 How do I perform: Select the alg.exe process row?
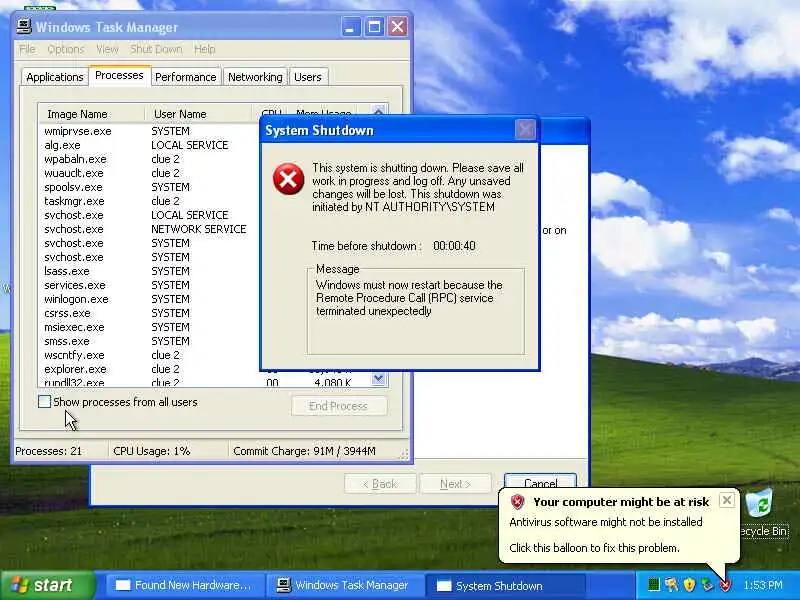tap(148, 145)
